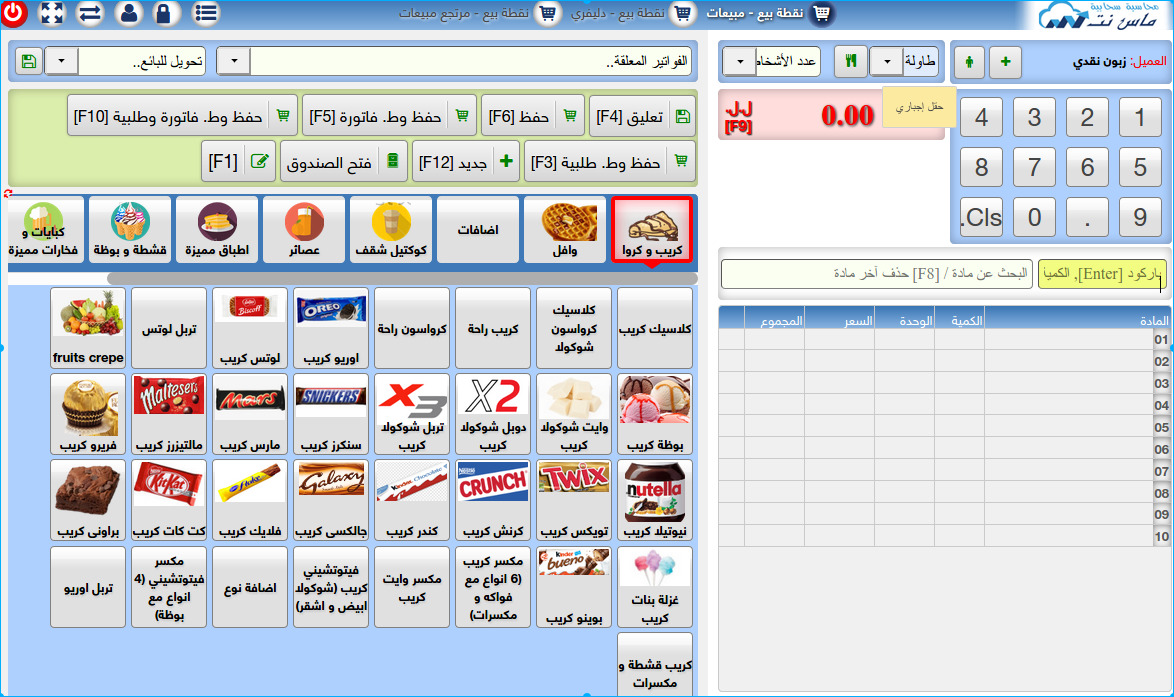The width and height of the screenshot is (1174, 697).
Task: Select the كندر كريب Kinder item
Action: tap(412, 500)
